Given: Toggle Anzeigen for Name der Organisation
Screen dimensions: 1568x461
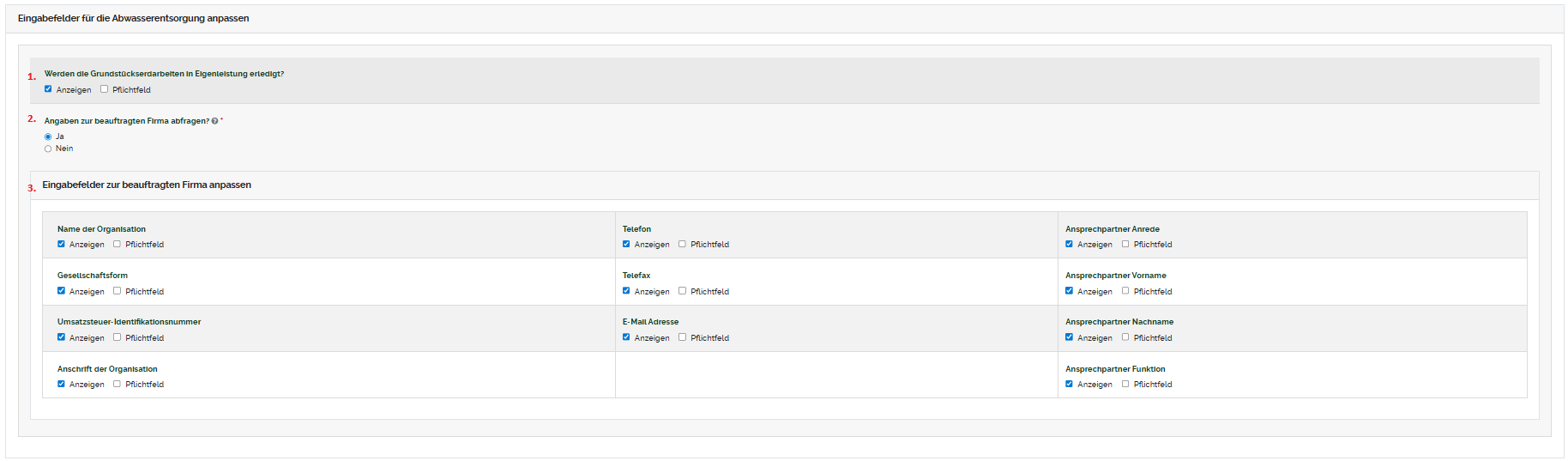Looking at the screenshot, I should click(x=61, y=244).
